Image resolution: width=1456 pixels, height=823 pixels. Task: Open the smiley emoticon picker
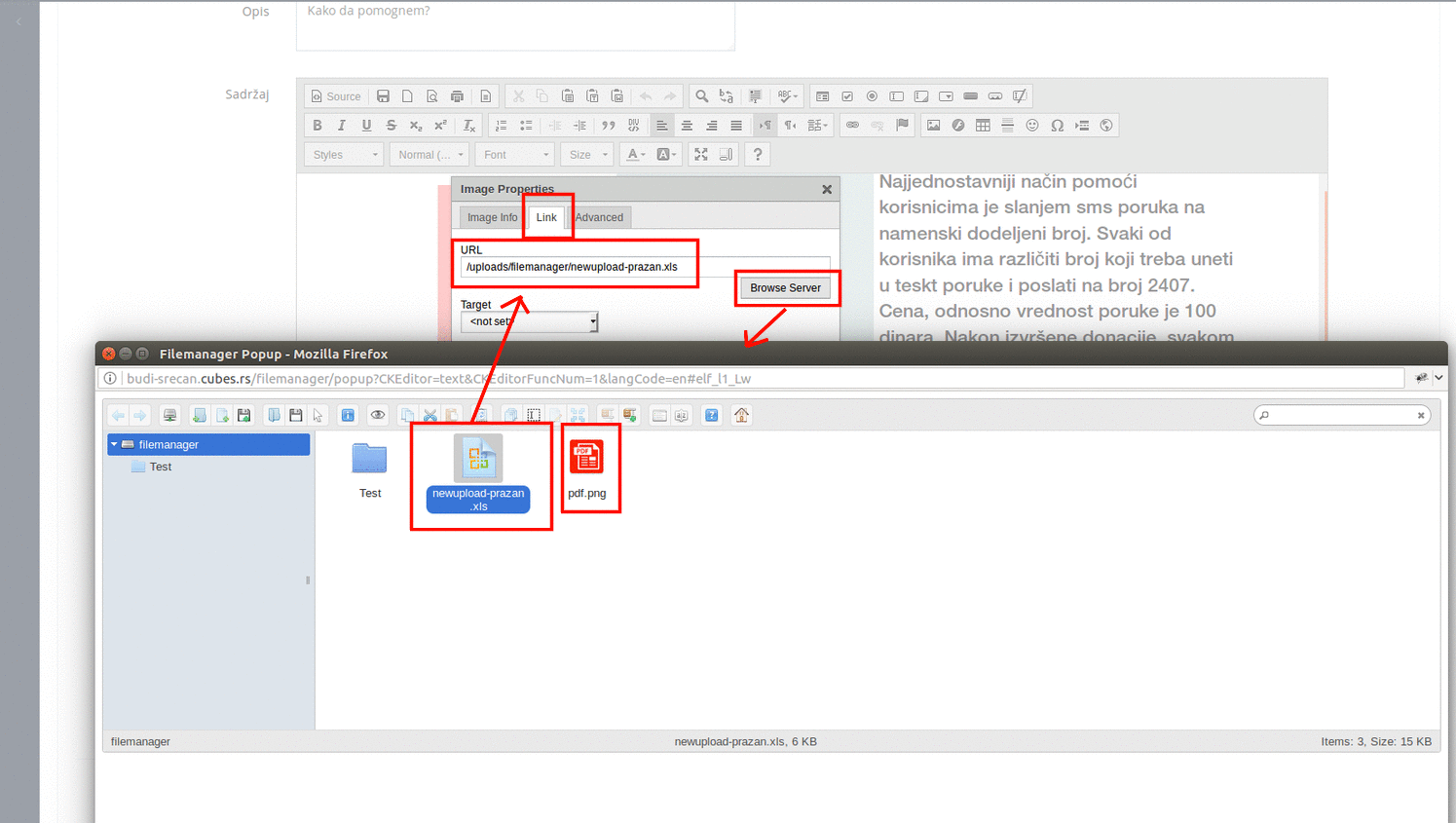1032,126
